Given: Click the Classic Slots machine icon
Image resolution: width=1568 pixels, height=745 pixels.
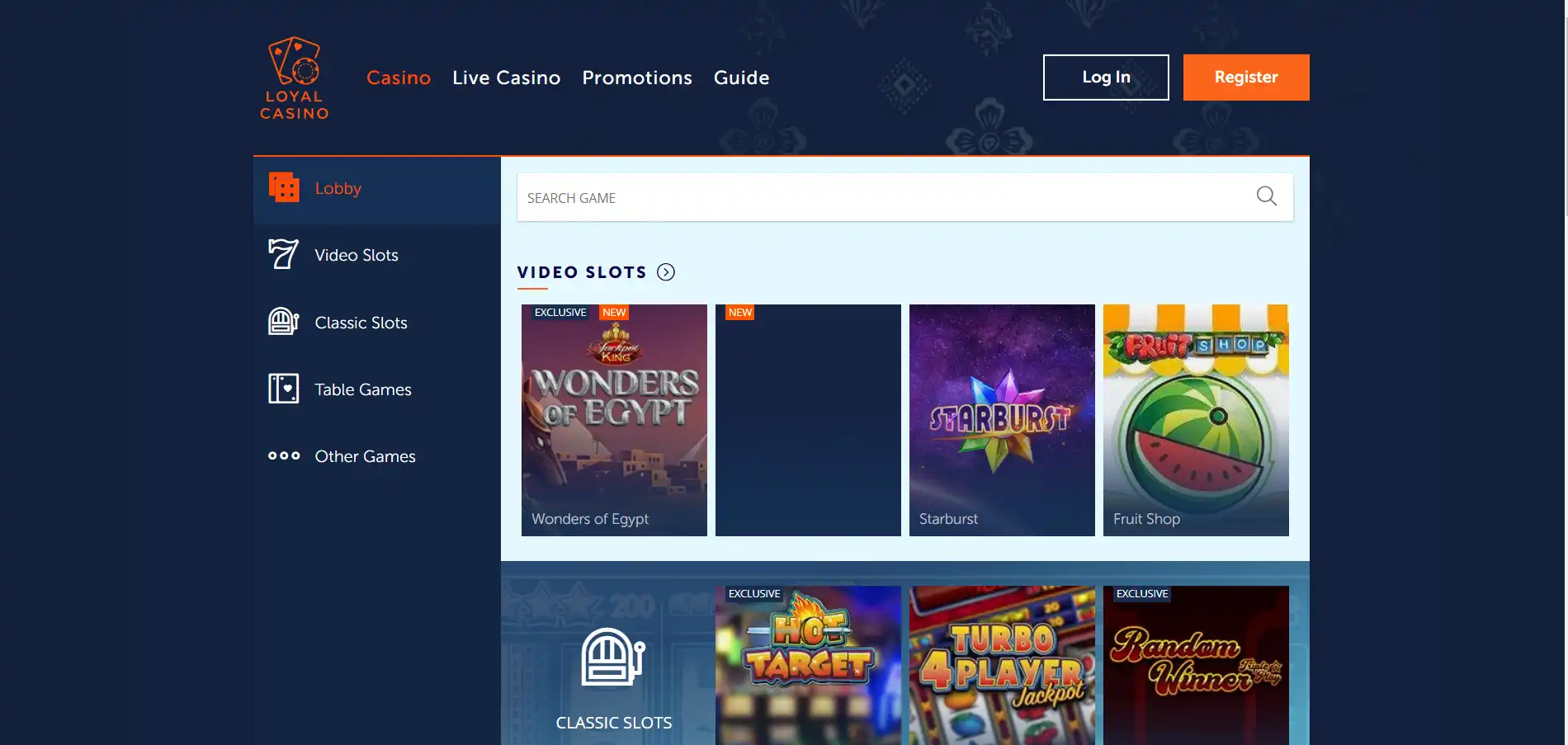Looking at the screenshot, I should tap(283, 322).
